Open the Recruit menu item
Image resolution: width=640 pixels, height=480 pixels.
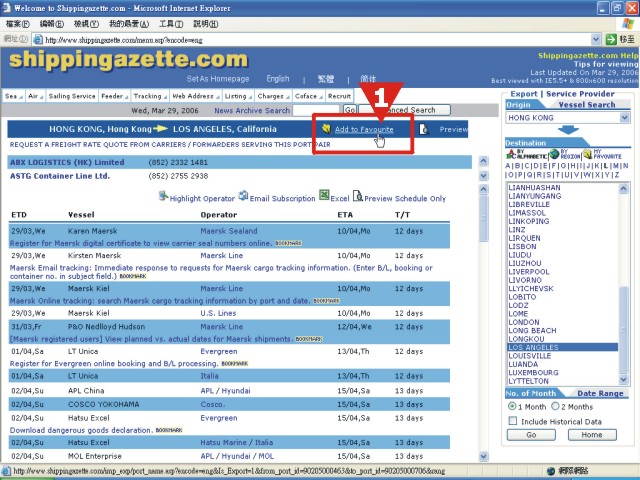point(339,96)
